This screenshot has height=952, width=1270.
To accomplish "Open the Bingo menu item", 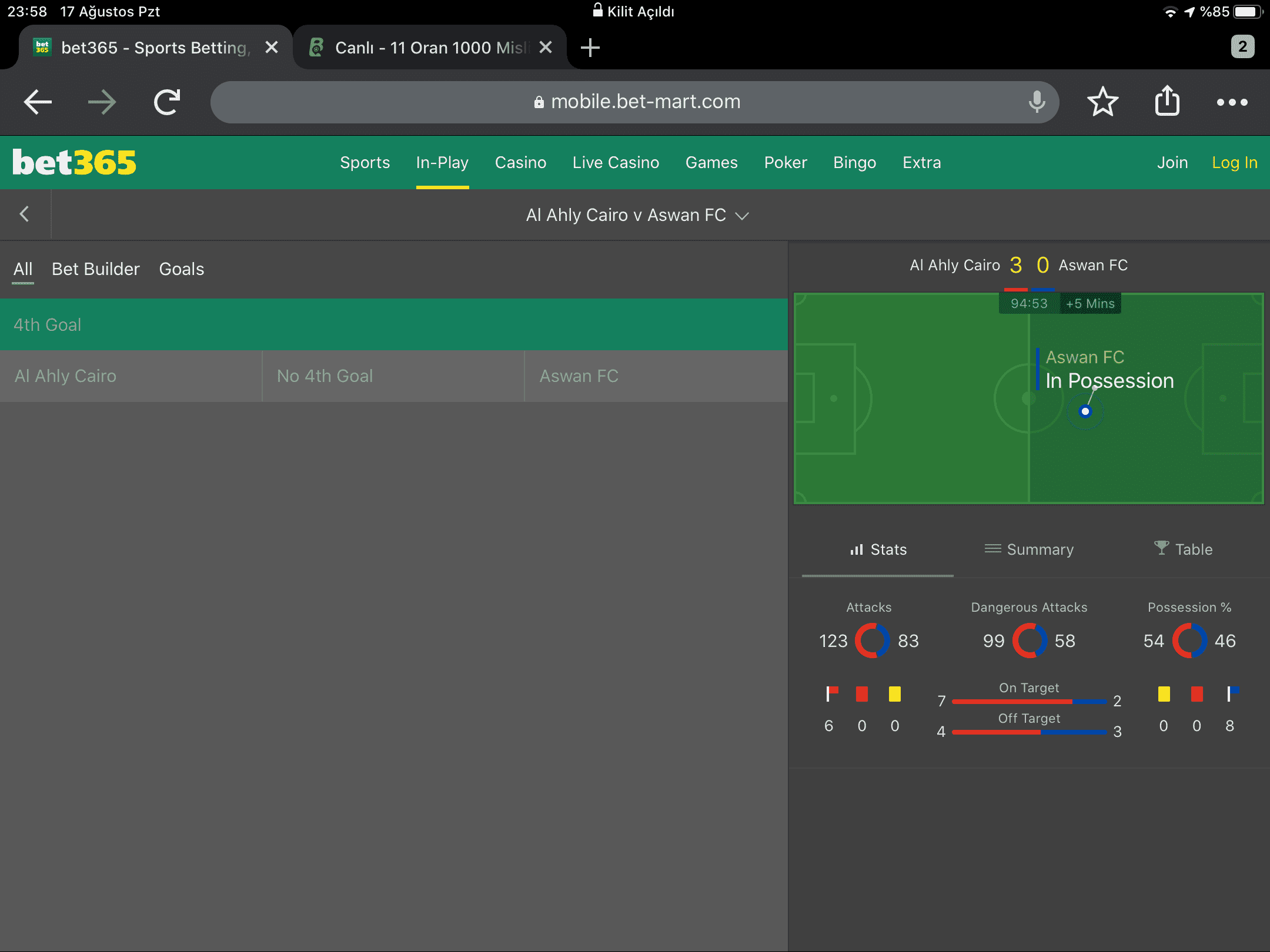I will [854, 163].
